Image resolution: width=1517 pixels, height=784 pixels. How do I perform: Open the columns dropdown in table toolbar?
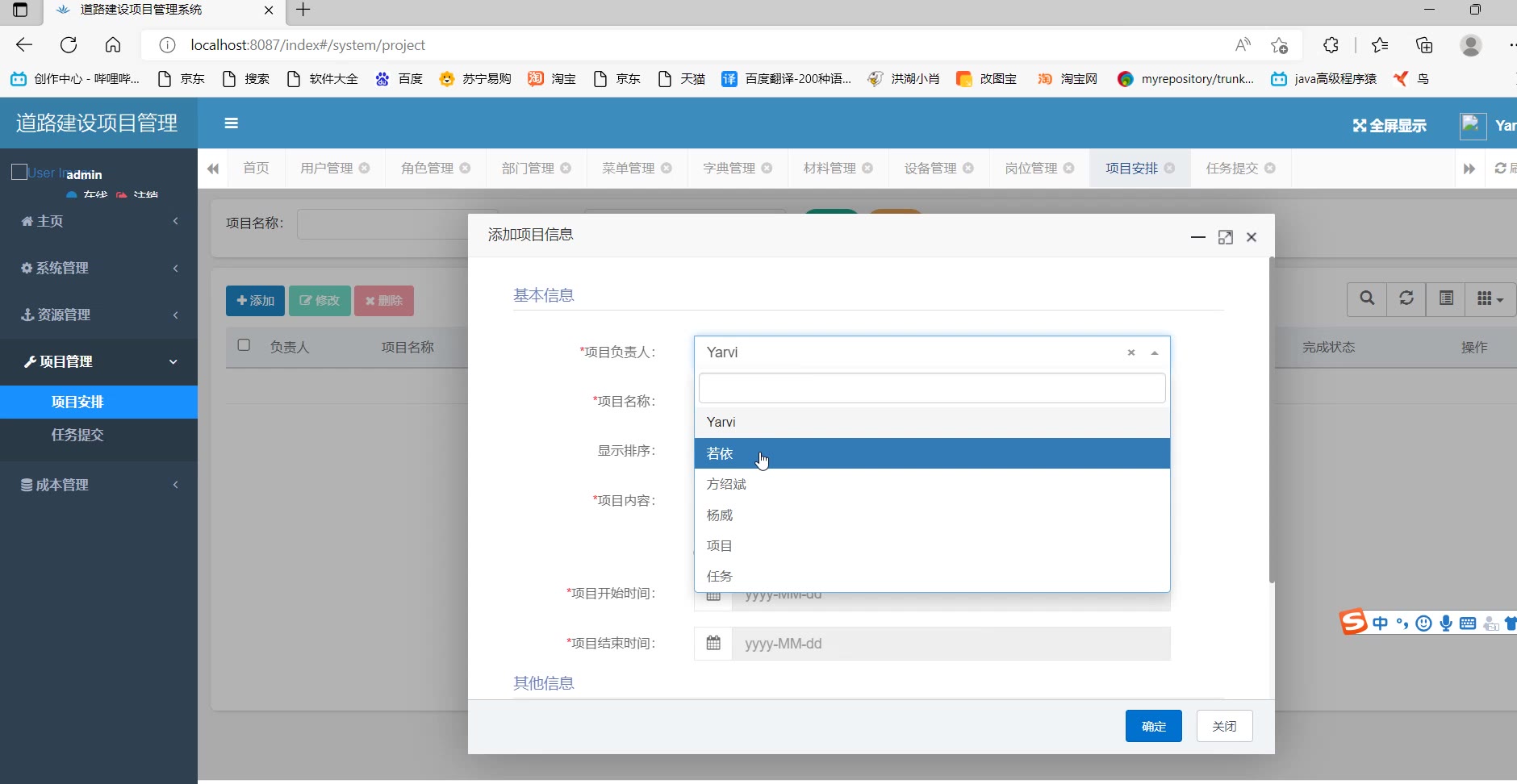click(x=1490, y=298)
